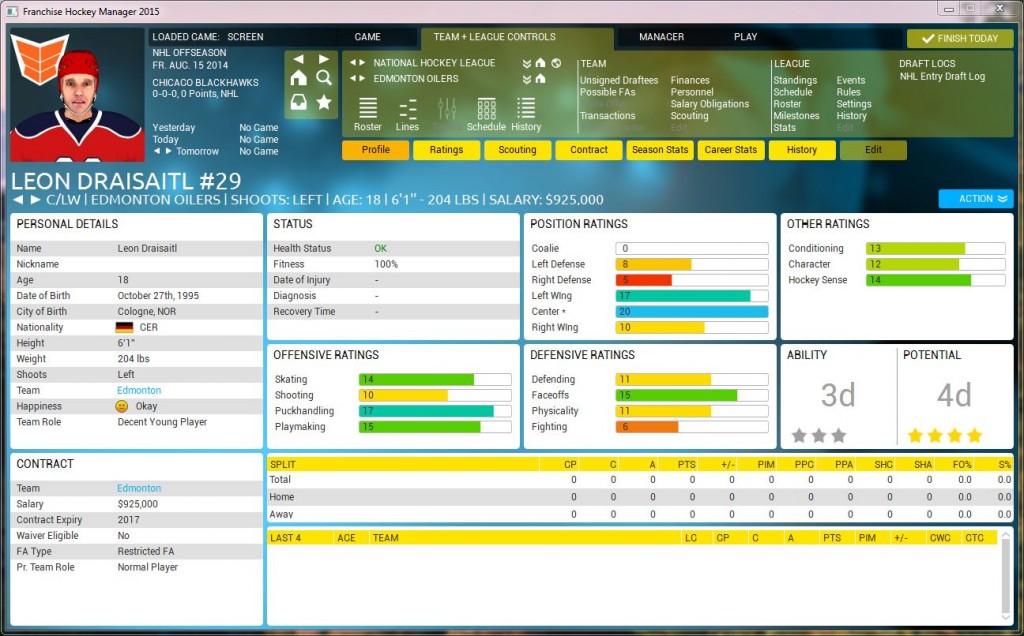This screenshot has height=636, width=1024.
Task: Switch to the Game tab
Action: pos(368,37)
